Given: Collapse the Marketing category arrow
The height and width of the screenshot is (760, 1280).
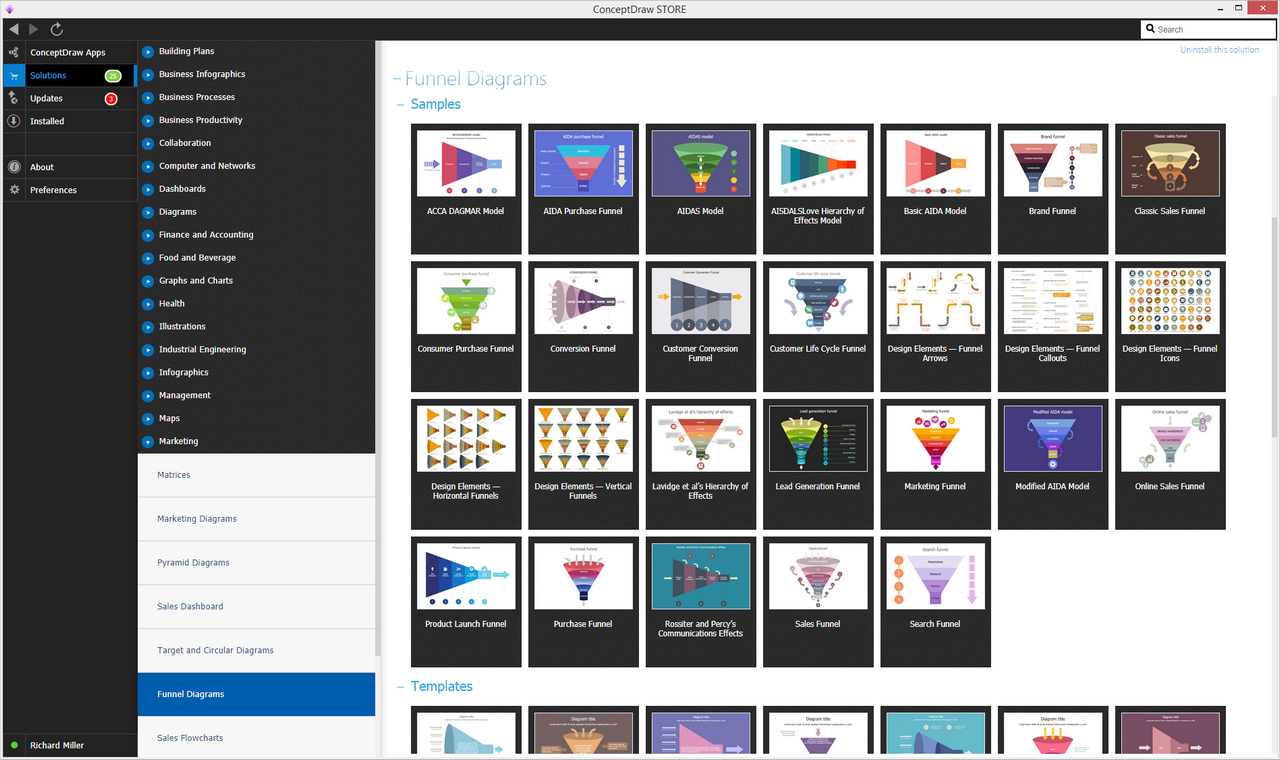Looking at the screenshot, I should pos(148,441).
